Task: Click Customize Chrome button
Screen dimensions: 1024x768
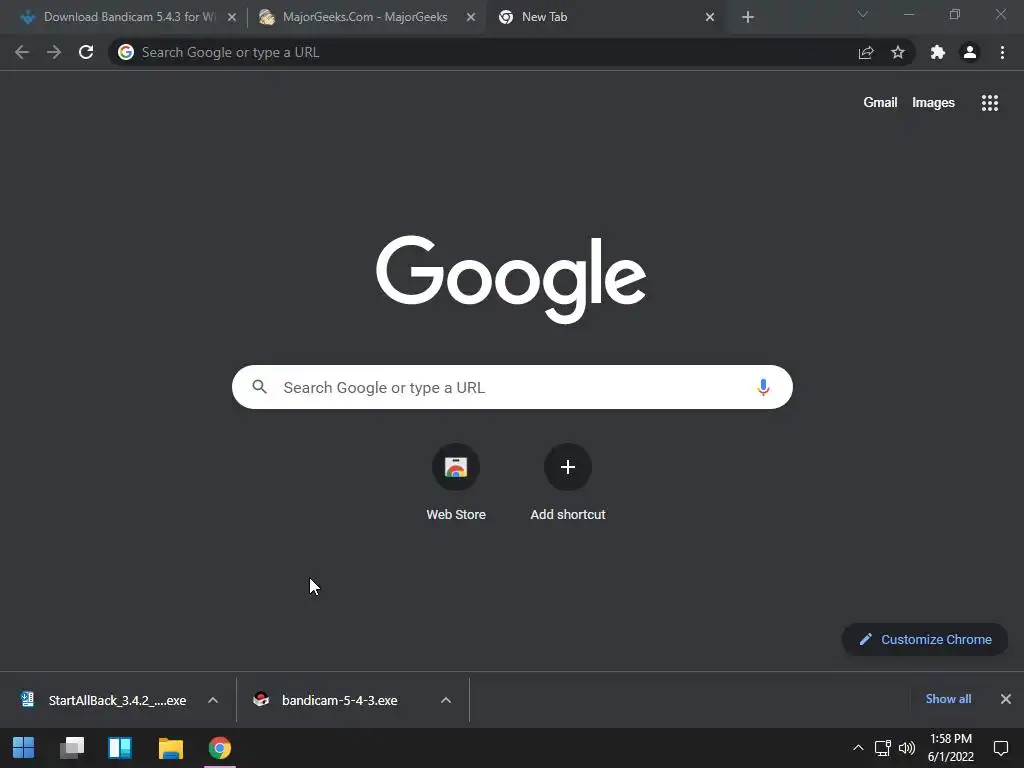Action: tap(925, 639)
